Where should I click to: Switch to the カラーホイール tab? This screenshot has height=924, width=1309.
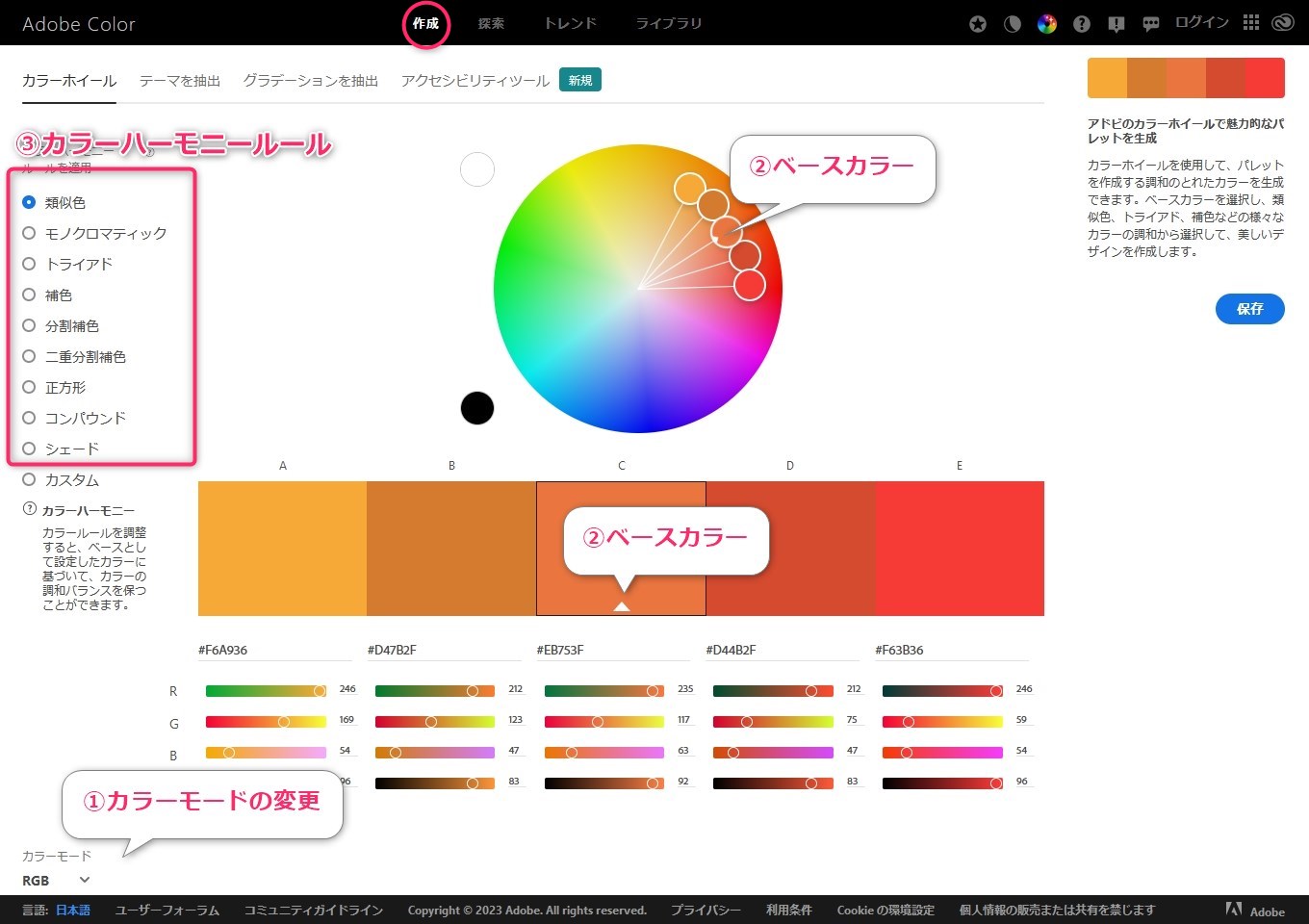[69, 81]
